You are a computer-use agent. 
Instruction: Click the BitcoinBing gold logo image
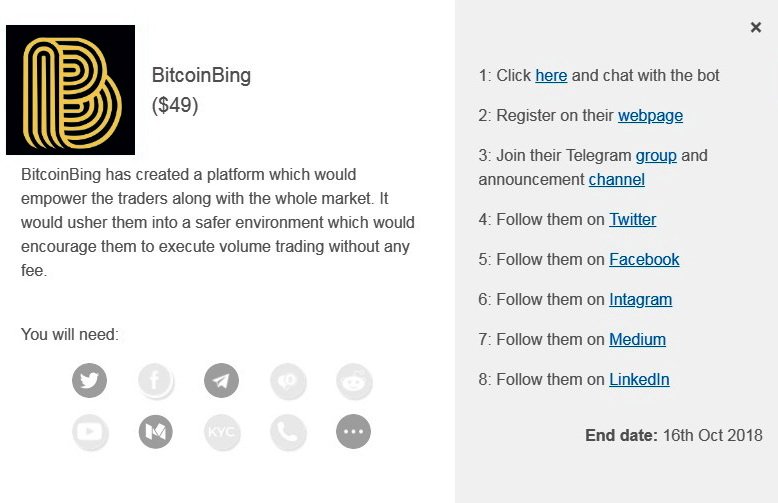coord(70,90)
